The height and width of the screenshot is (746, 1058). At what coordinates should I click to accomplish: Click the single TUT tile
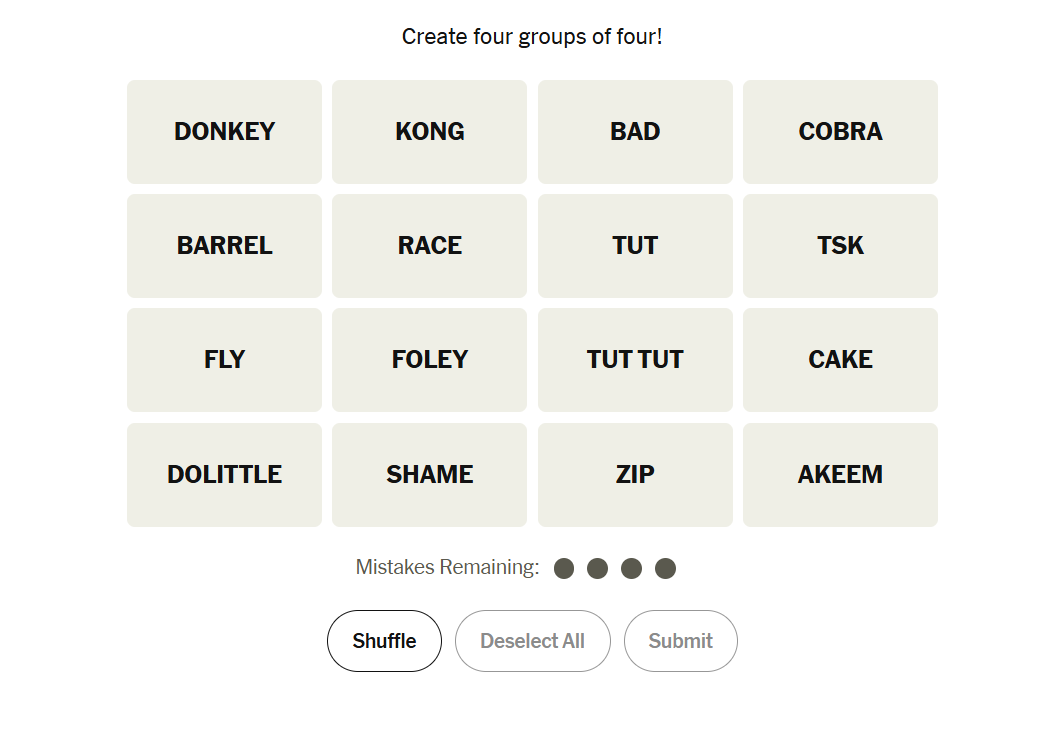pos(635,246)
